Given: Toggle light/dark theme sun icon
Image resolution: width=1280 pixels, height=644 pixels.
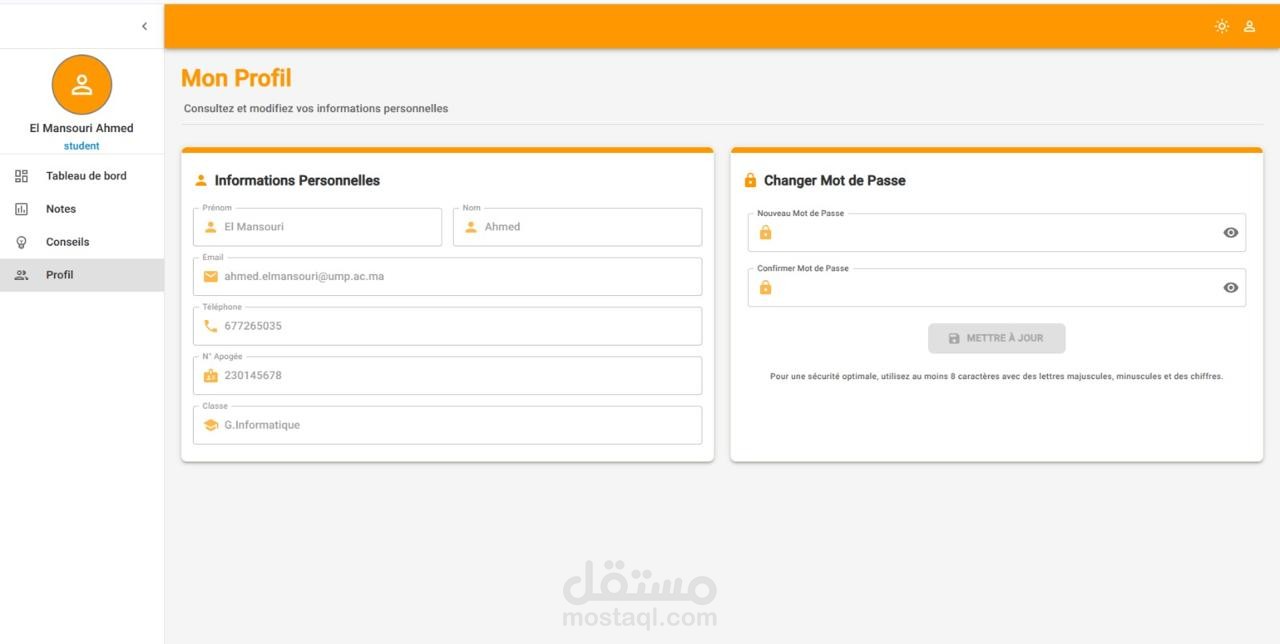Looking at the screenshot, I should click(x=1222, y=26).
